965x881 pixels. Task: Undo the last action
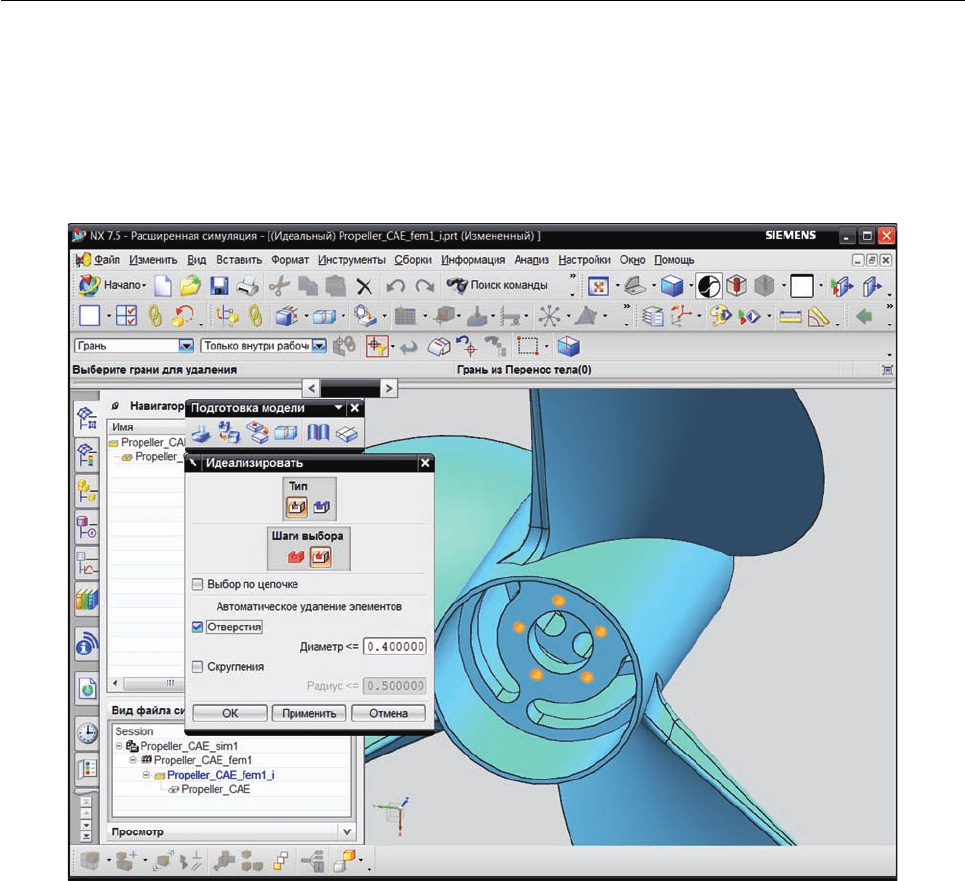pos(395,286)
